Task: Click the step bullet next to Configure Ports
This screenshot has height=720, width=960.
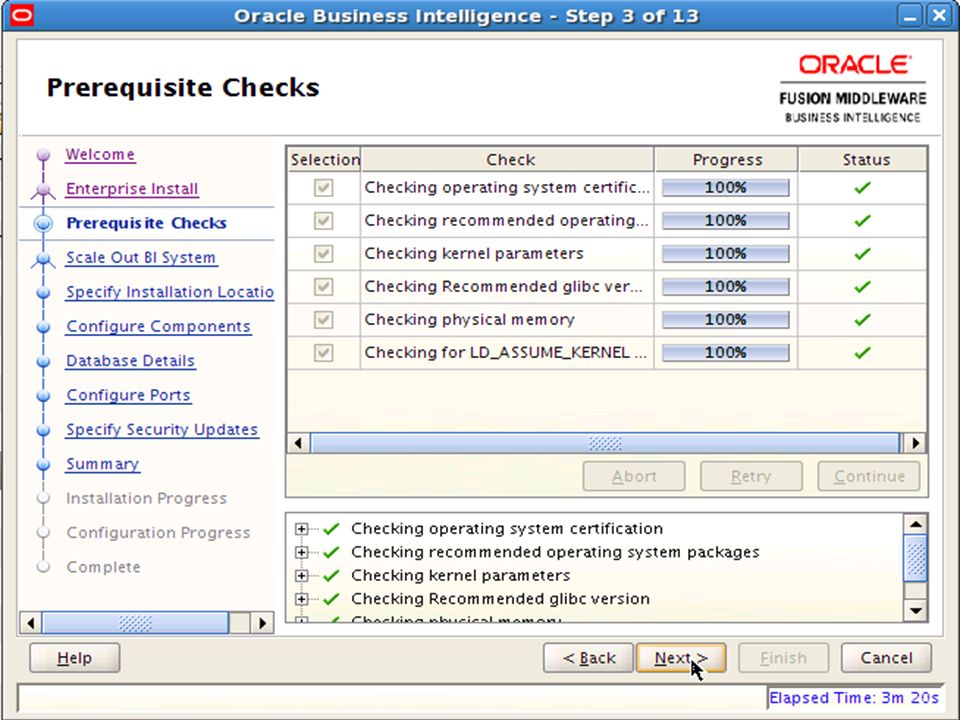Action: coord(43,396)
